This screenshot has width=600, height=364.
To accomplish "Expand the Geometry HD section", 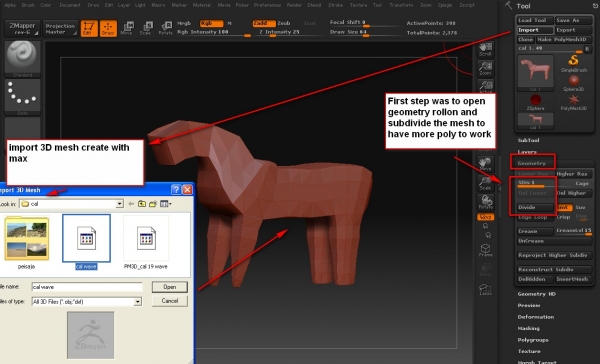I will click(x=536, y=294).
